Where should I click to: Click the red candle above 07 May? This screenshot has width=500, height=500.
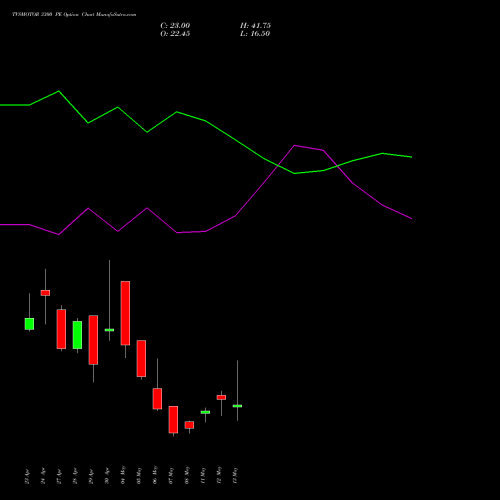[x=173, y=420]
